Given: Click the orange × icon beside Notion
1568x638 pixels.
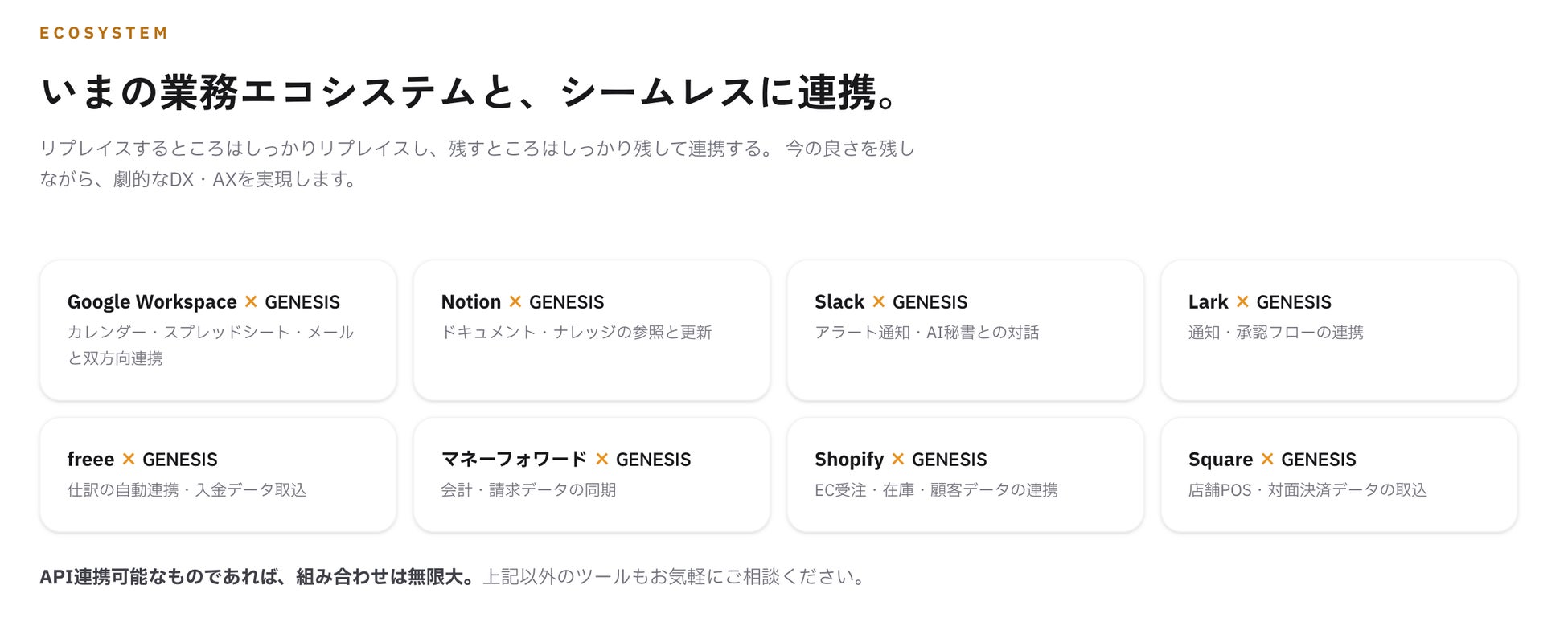Looking at the screenshot, I should click(x=515, y=302).
